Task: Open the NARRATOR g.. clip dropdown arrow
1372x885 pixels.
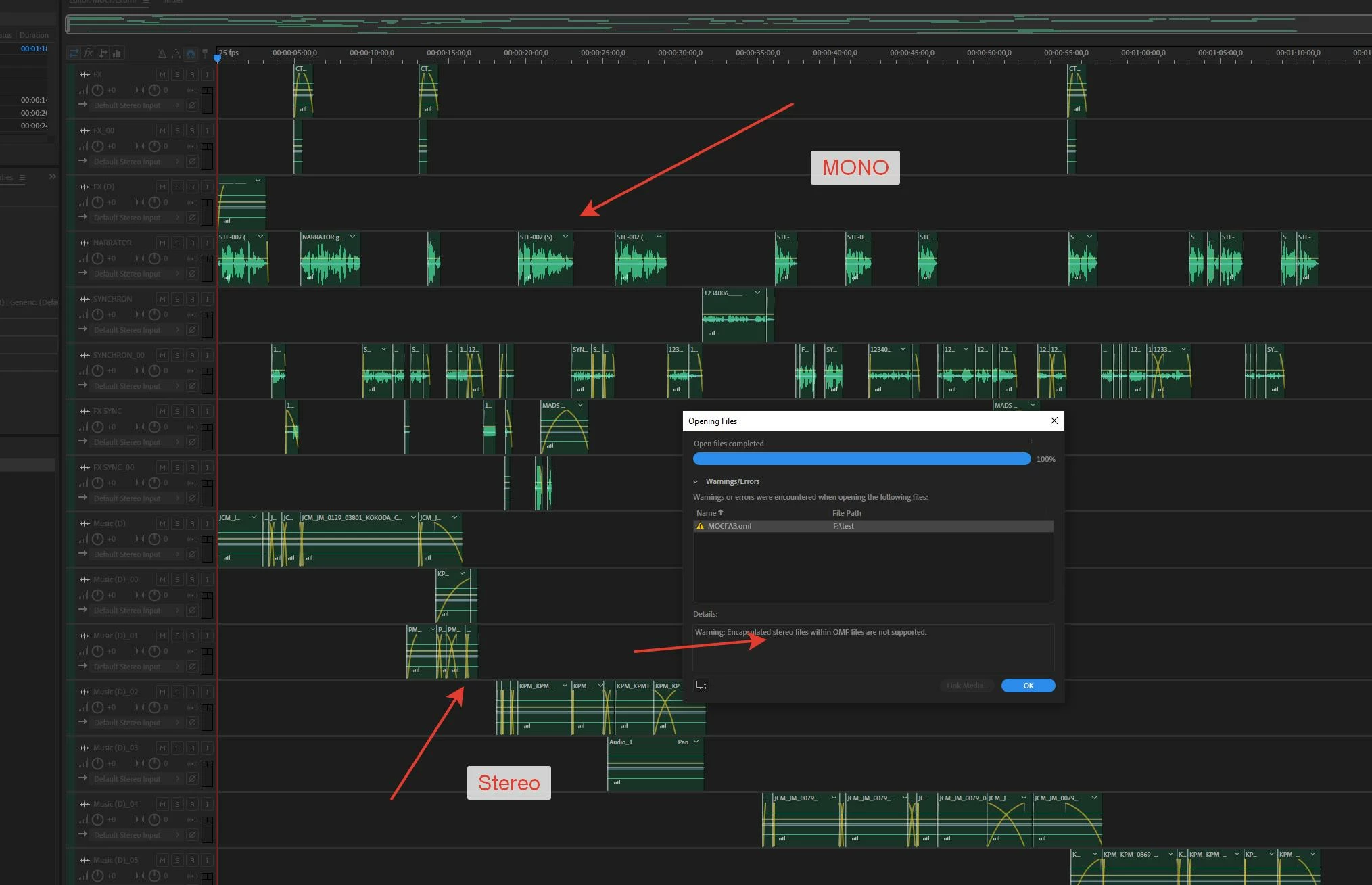Action: click(x=352, y=237)
